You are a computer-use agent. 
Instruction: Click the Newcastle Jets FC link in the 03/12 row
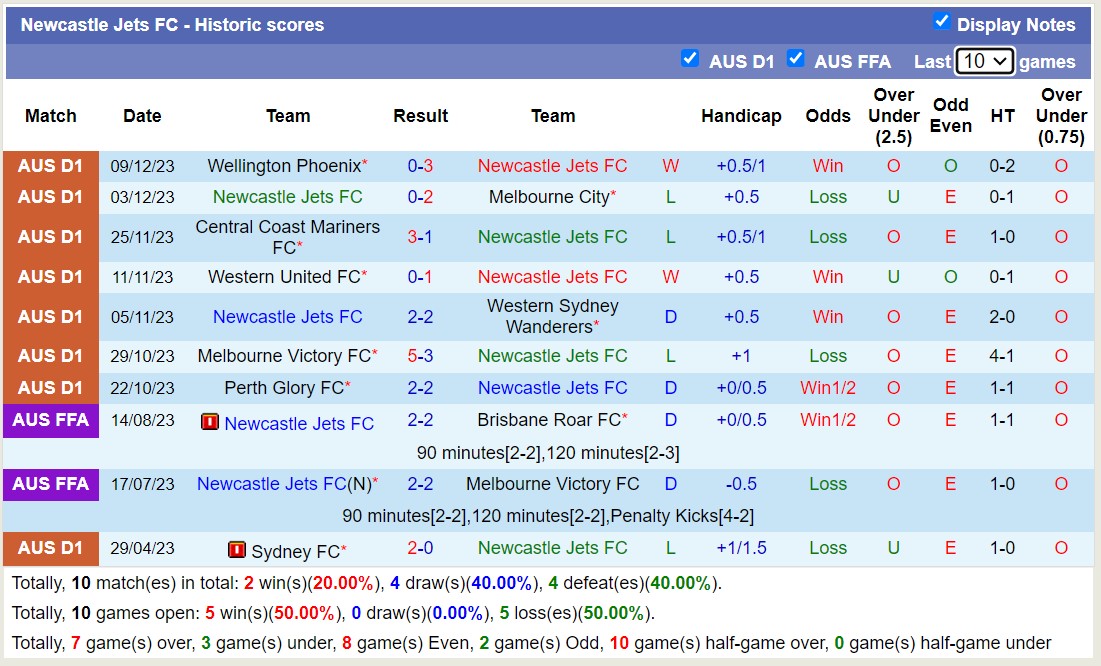click(288, 197)
